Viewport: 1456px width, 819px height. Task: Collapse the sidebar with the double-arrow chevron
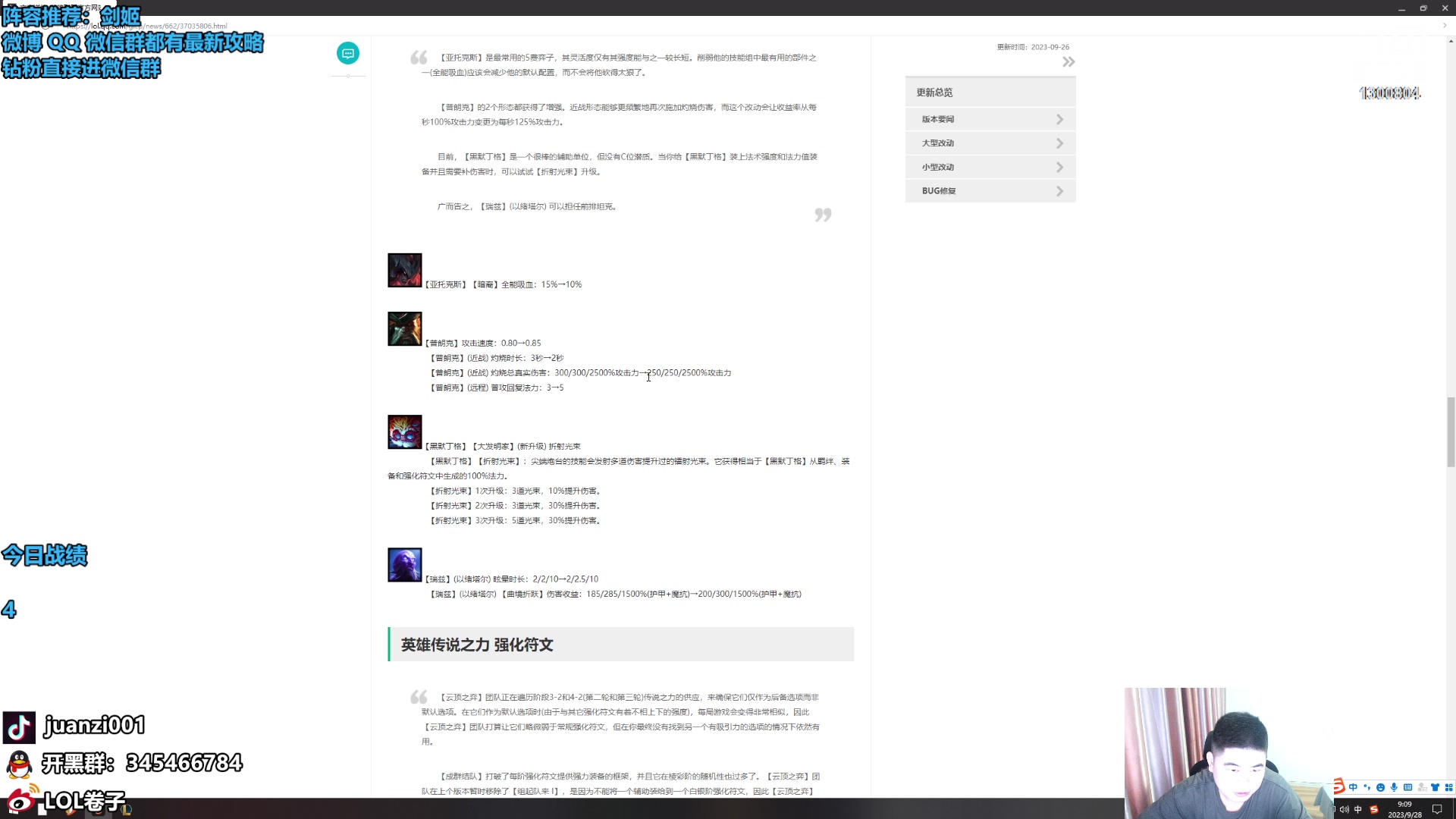tap(1068, 61)
